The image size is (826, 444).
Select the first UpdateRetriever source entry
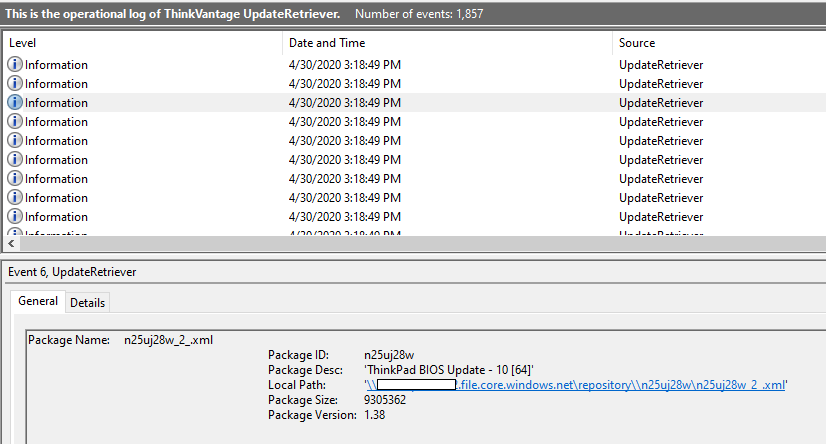pyautogui.click(x=660, y=65)
